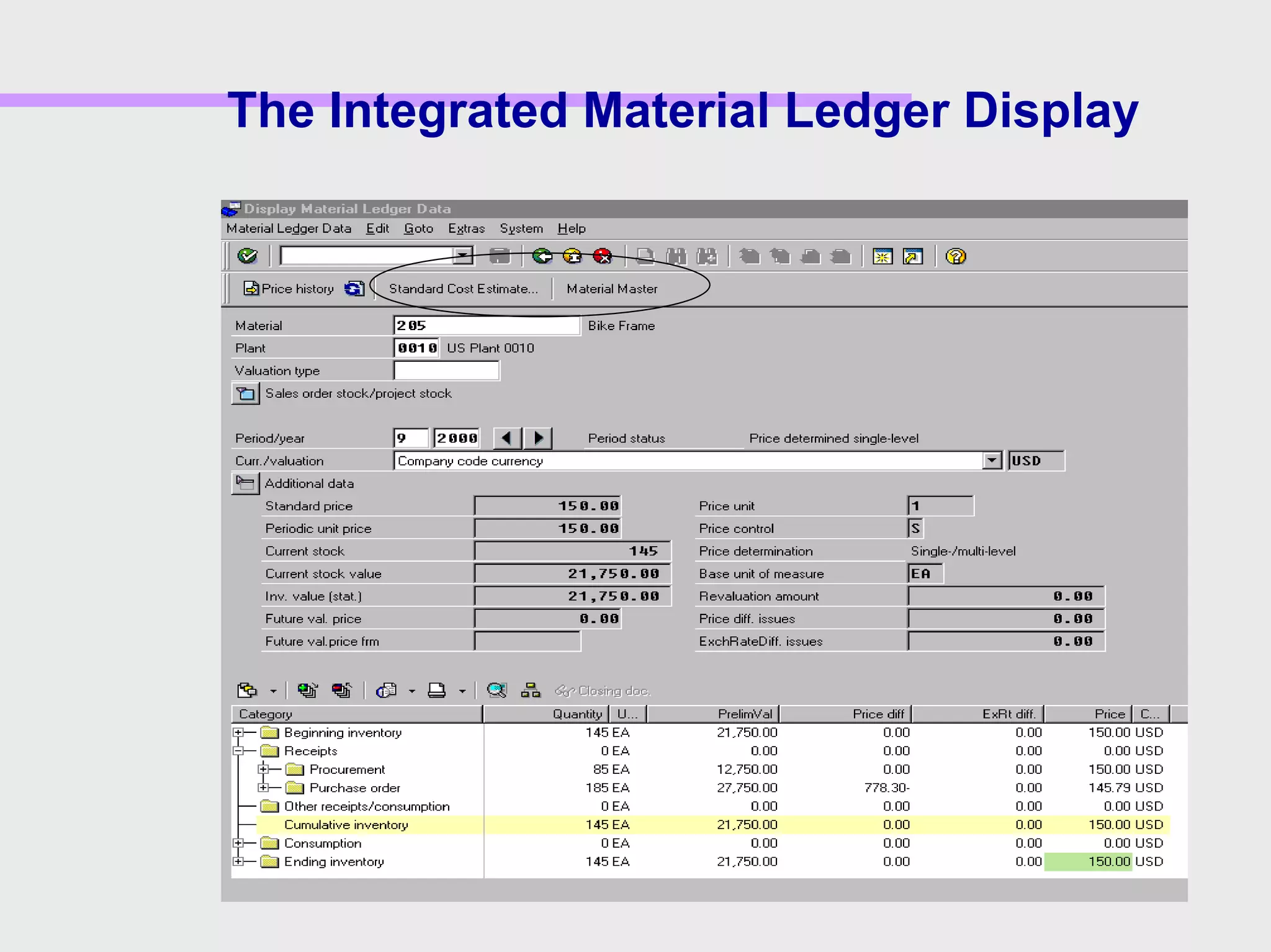Go to next period with right arrow
Viewport: 1271px width, 952px height.
pos(538,438)
